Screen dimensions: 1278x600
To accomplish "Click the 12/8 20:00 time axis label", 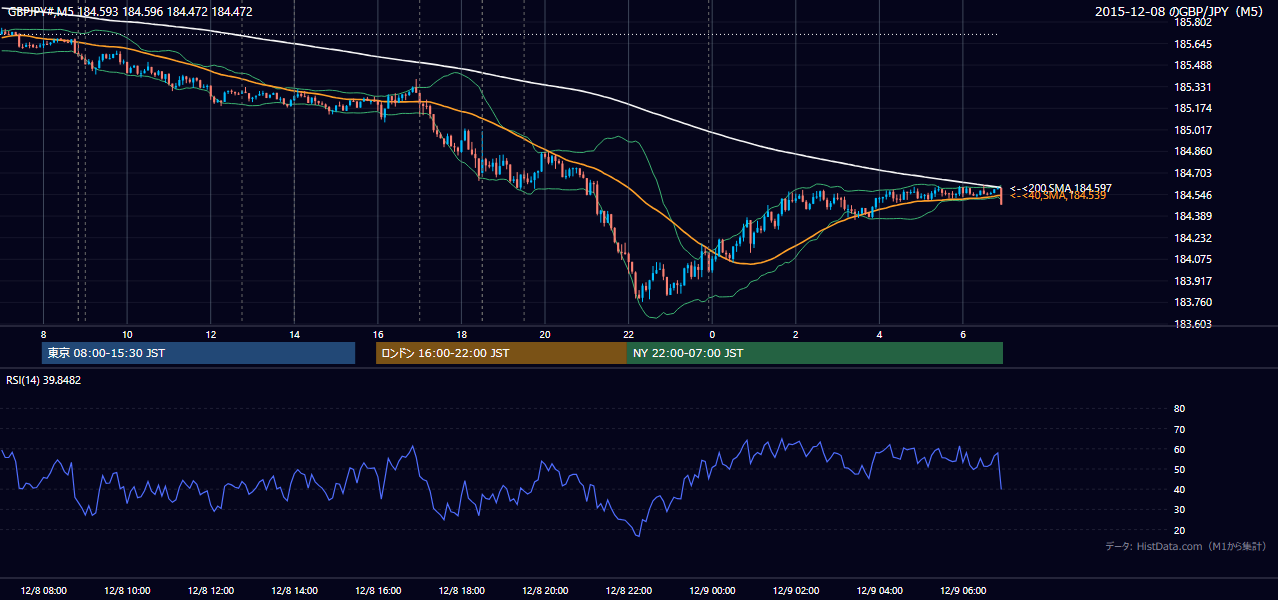I will tap(545, 590).
